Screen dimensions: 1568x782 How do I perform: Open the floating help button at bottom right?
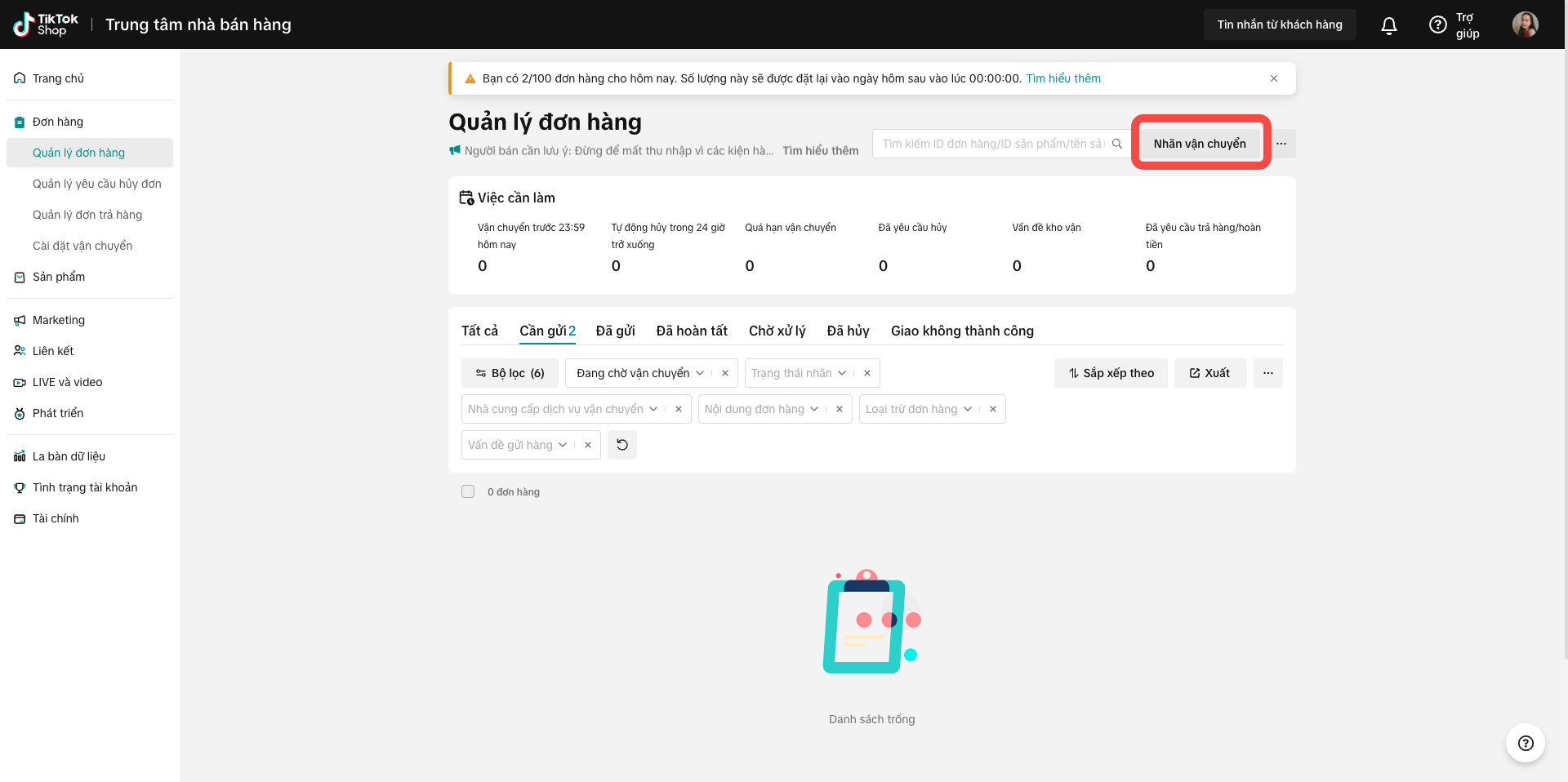tap(1525, 743)
